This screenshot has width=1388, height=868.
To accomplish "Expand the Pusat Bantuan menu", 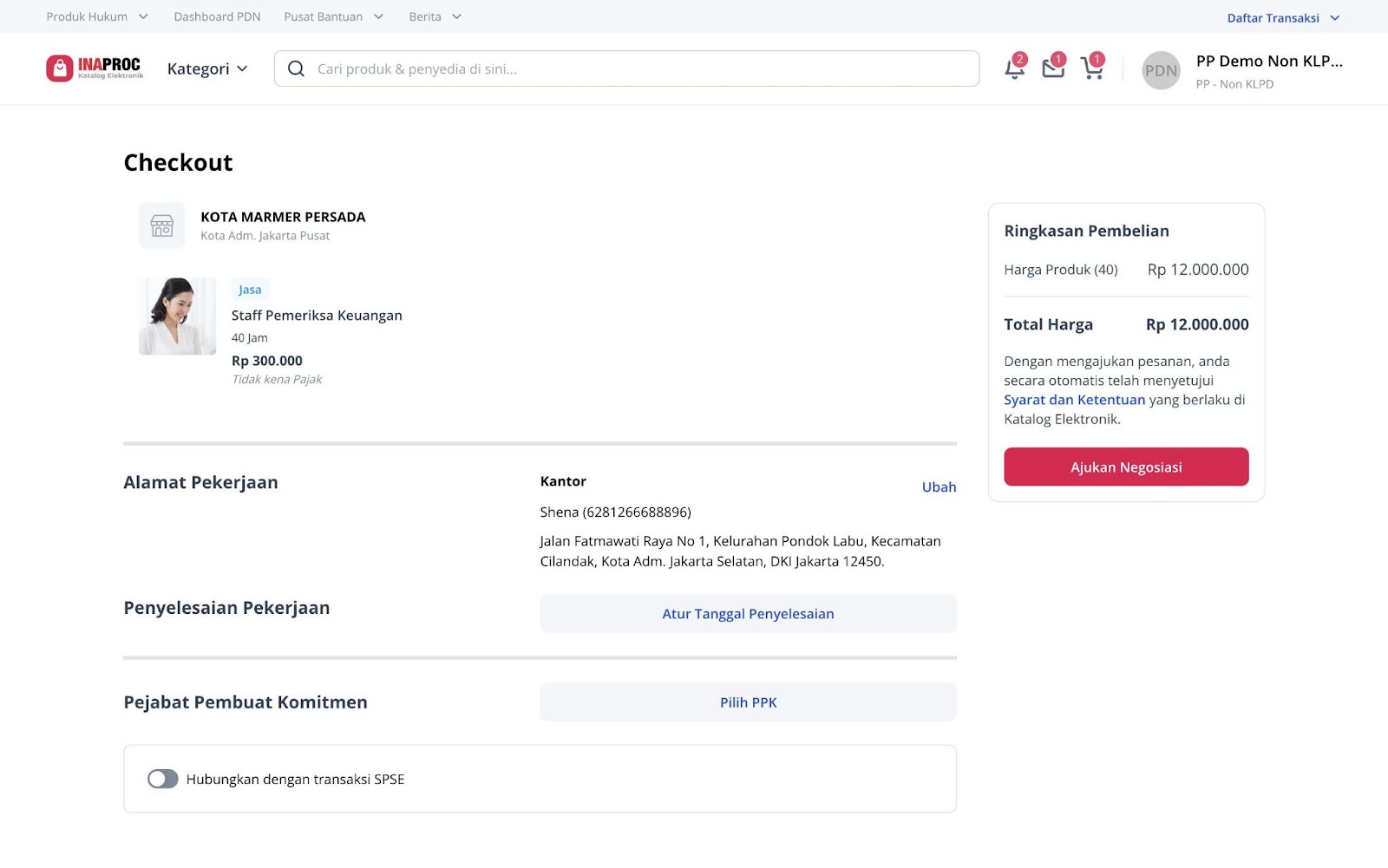I will point(334,16).
